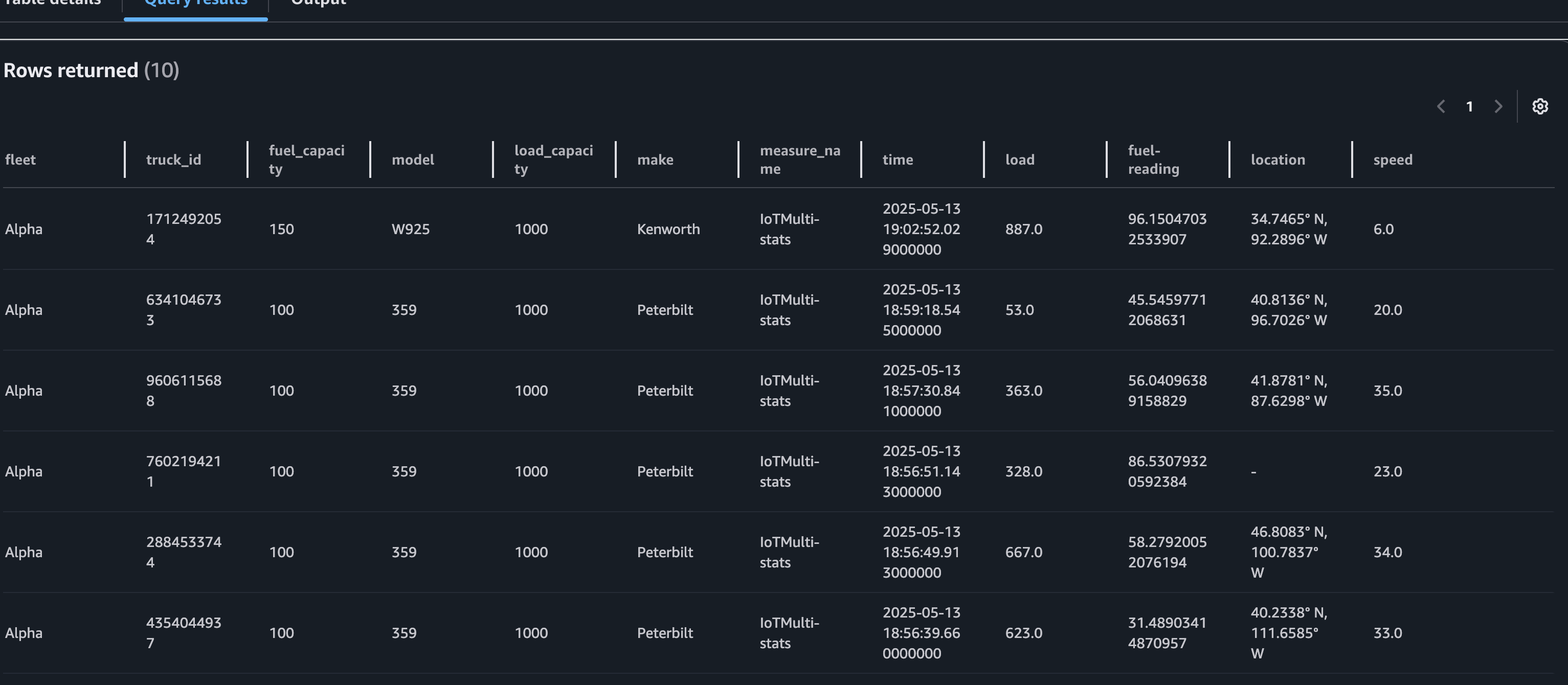
Task: Click the location column header
Action: tap(1278, 159)
